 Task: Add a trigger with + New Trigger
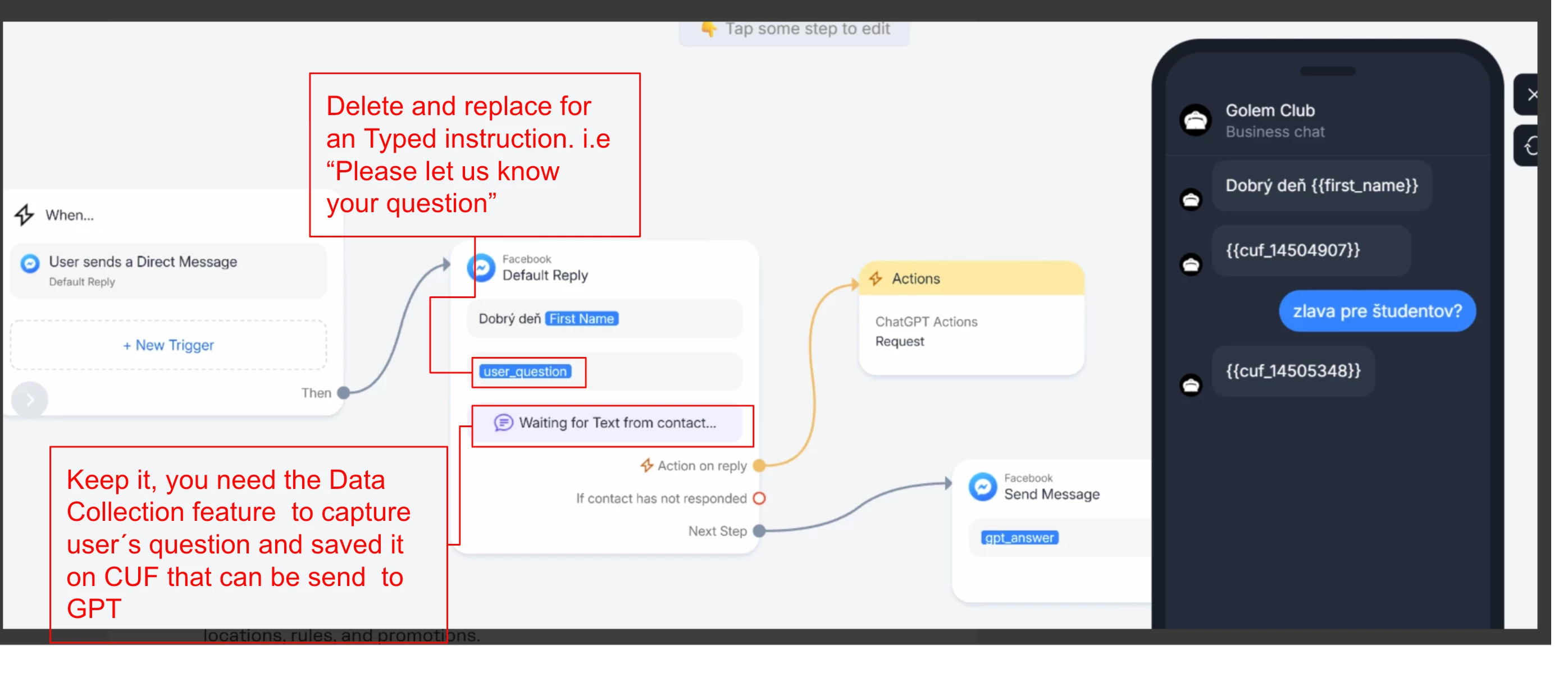pos(168,346)
